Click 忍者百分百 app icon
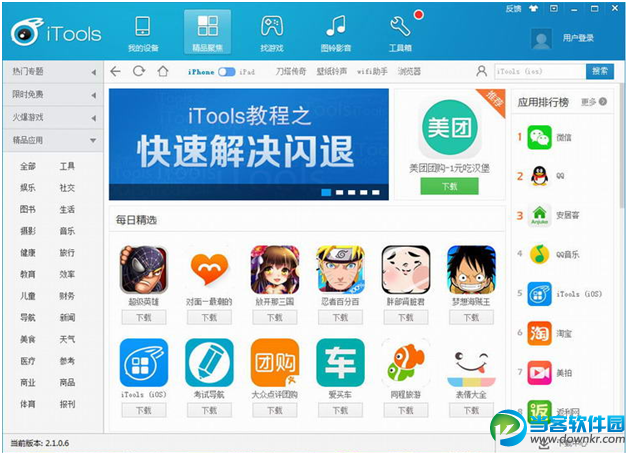Screen dimensions: 626x453 [x=340, y=270]
